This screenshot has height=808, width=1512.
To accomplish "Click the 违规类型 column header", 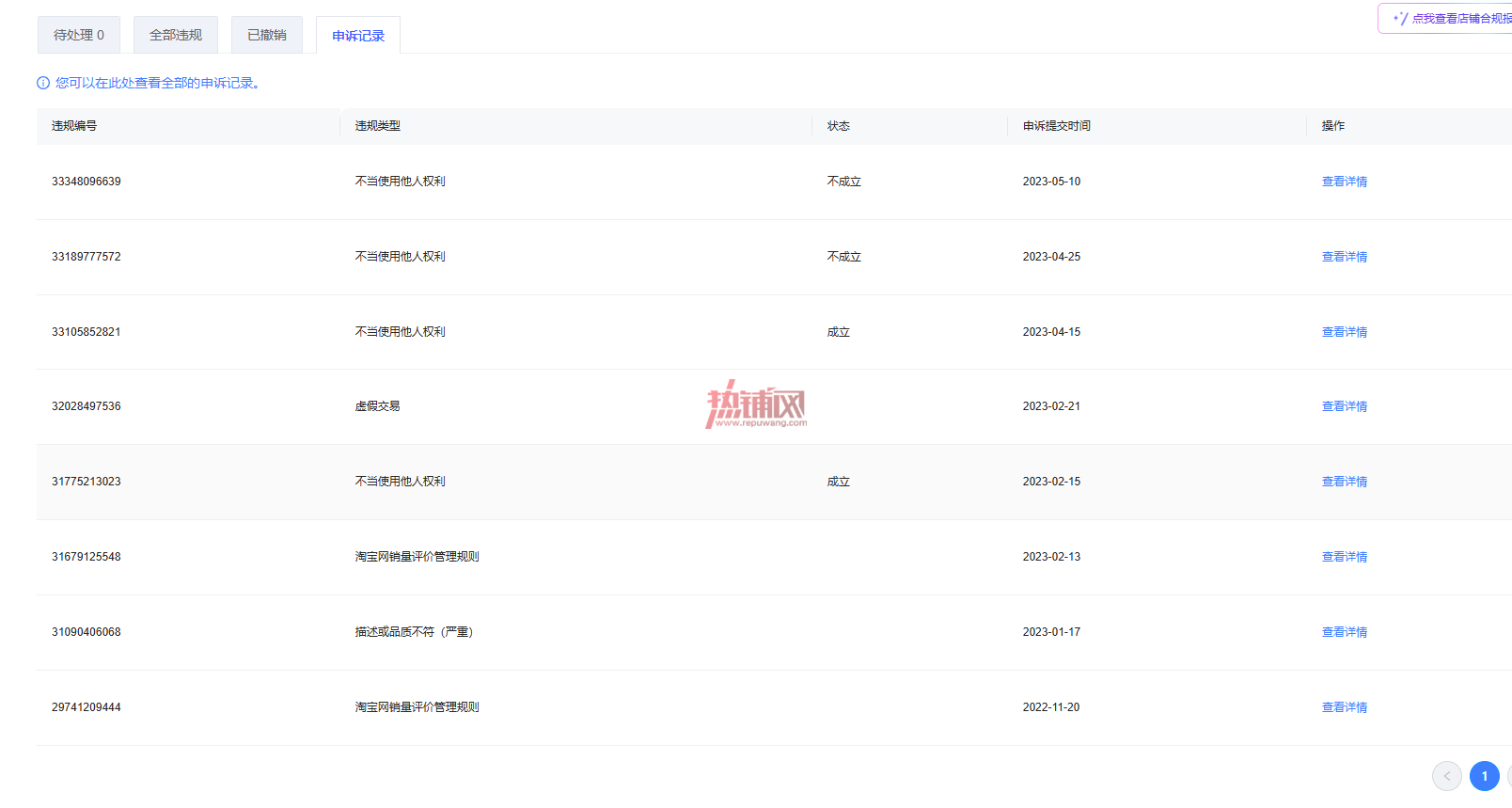I will tap(378, 126).
